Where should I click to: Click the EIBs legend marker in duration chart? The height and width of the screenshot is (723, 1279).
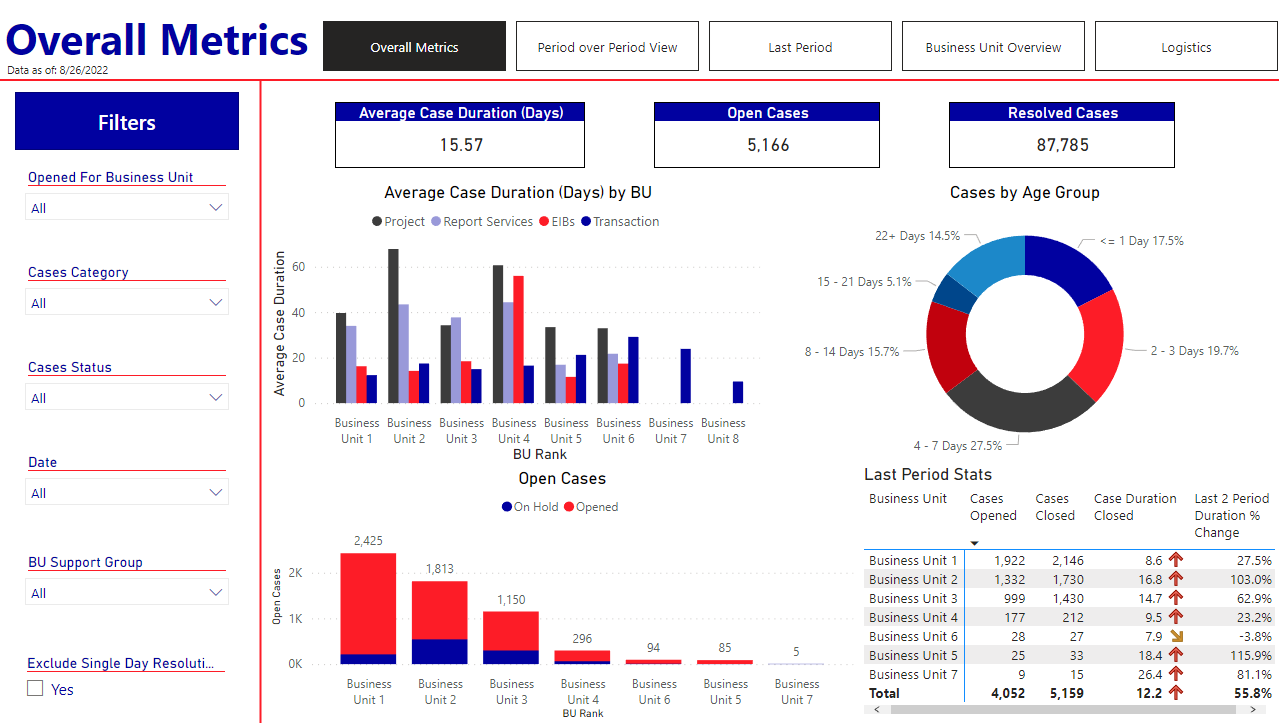[x=544, y=222]
